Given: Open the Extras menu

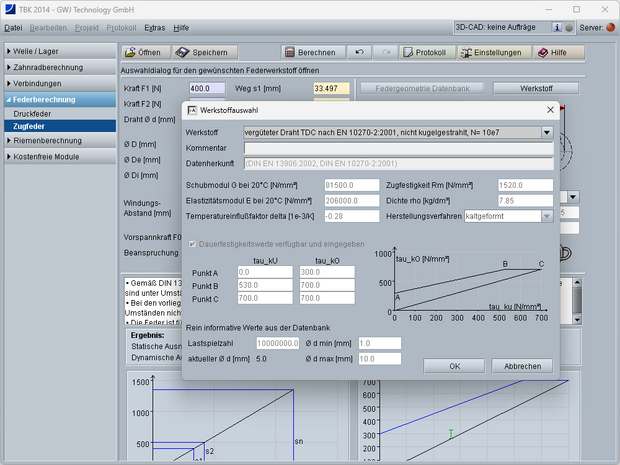Looking at the screenshot, I should (x=153, y=28).
